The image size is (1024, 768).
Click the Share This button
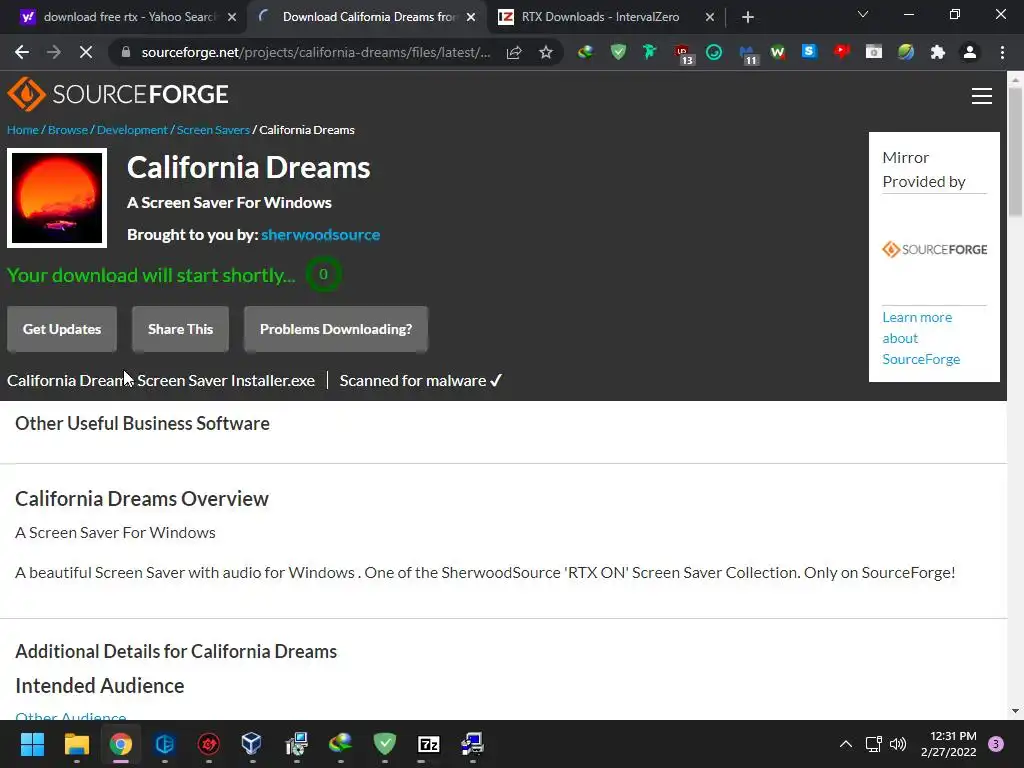pyautogui.click(x=180, y=329)
